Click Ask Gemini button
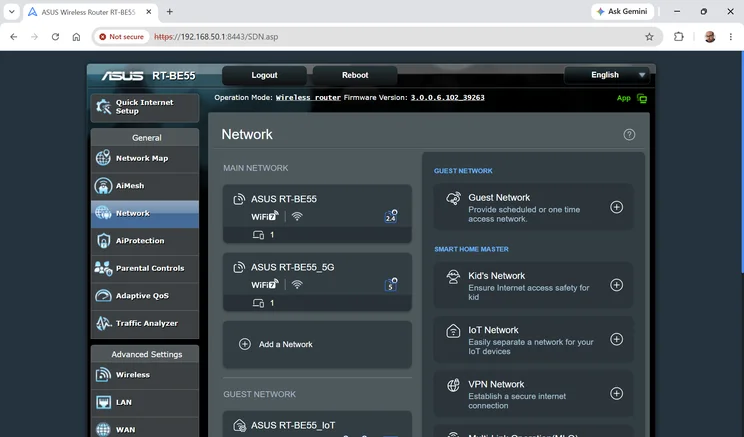744x437 pixels. tap(622, 11)
